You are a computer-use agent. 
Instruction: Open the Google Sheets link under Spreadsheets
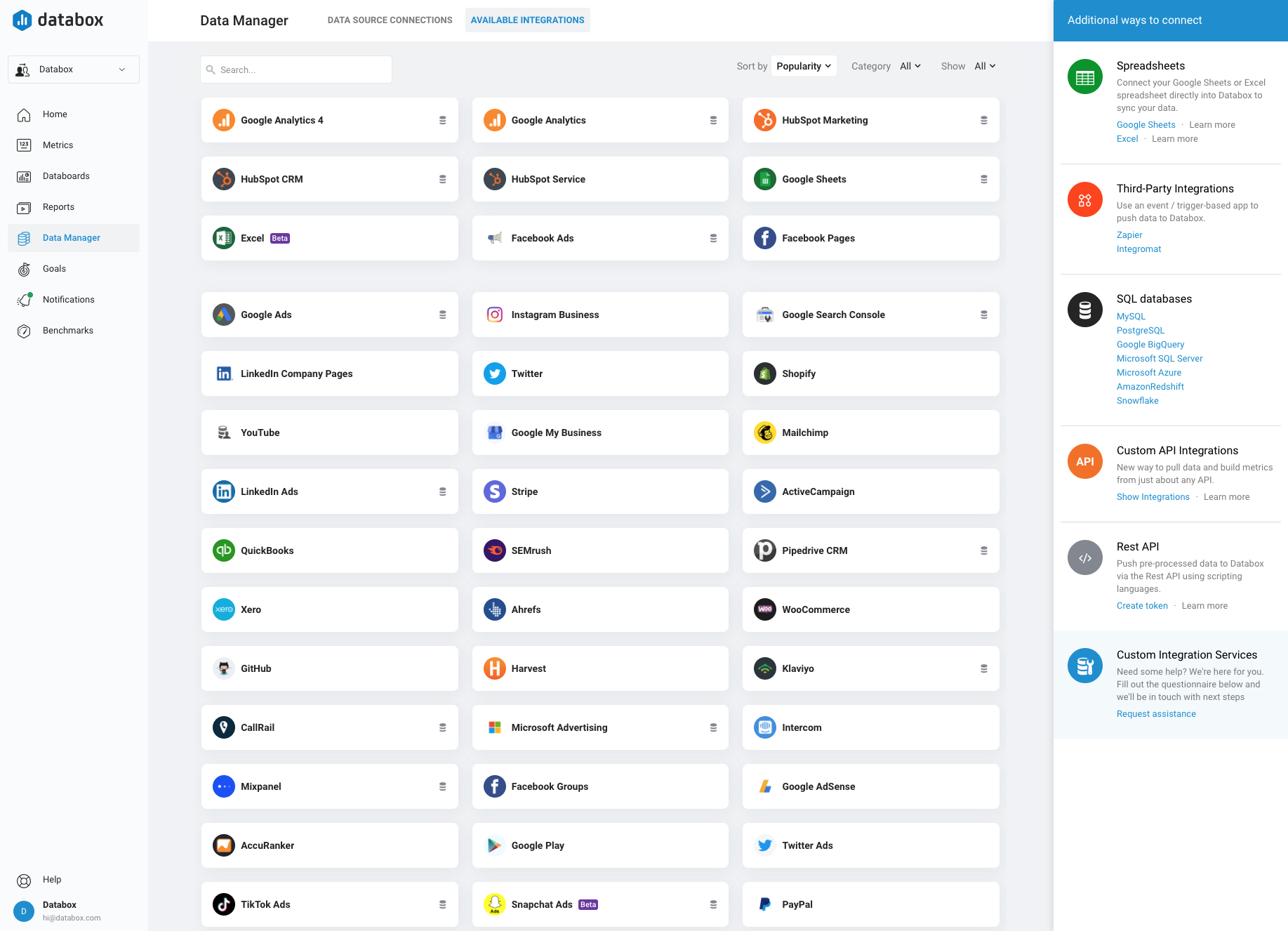tap(1146, 125)
